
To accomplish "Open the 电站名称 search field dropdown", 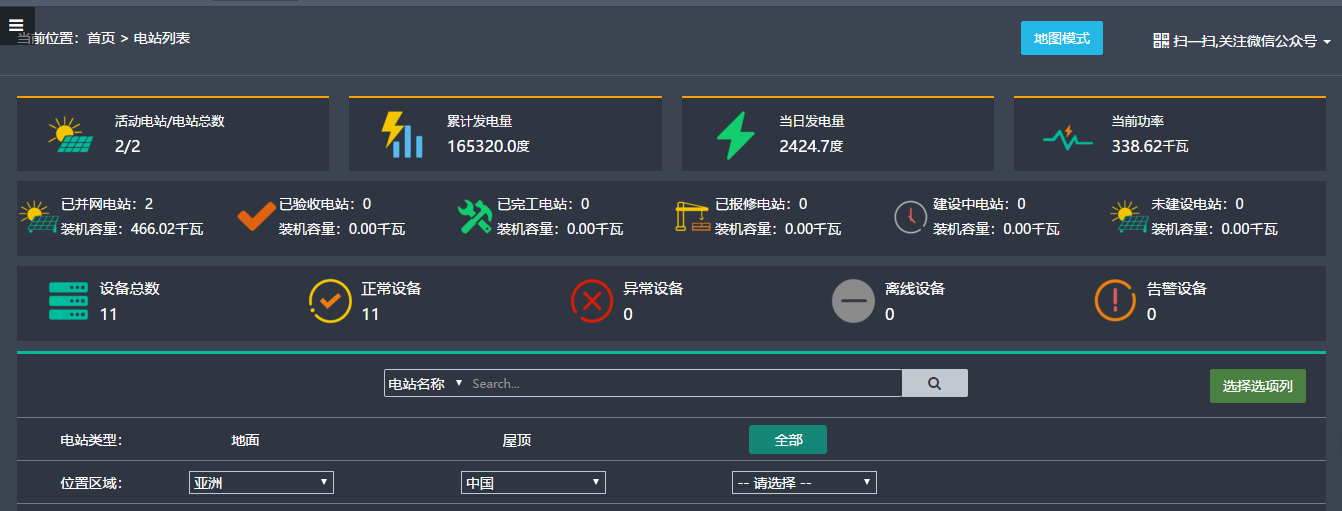I will click(425, 383).
